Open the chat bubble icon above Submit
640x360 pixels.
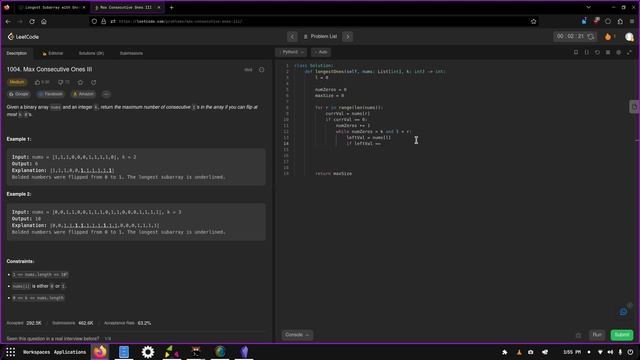tap(623, 312)
